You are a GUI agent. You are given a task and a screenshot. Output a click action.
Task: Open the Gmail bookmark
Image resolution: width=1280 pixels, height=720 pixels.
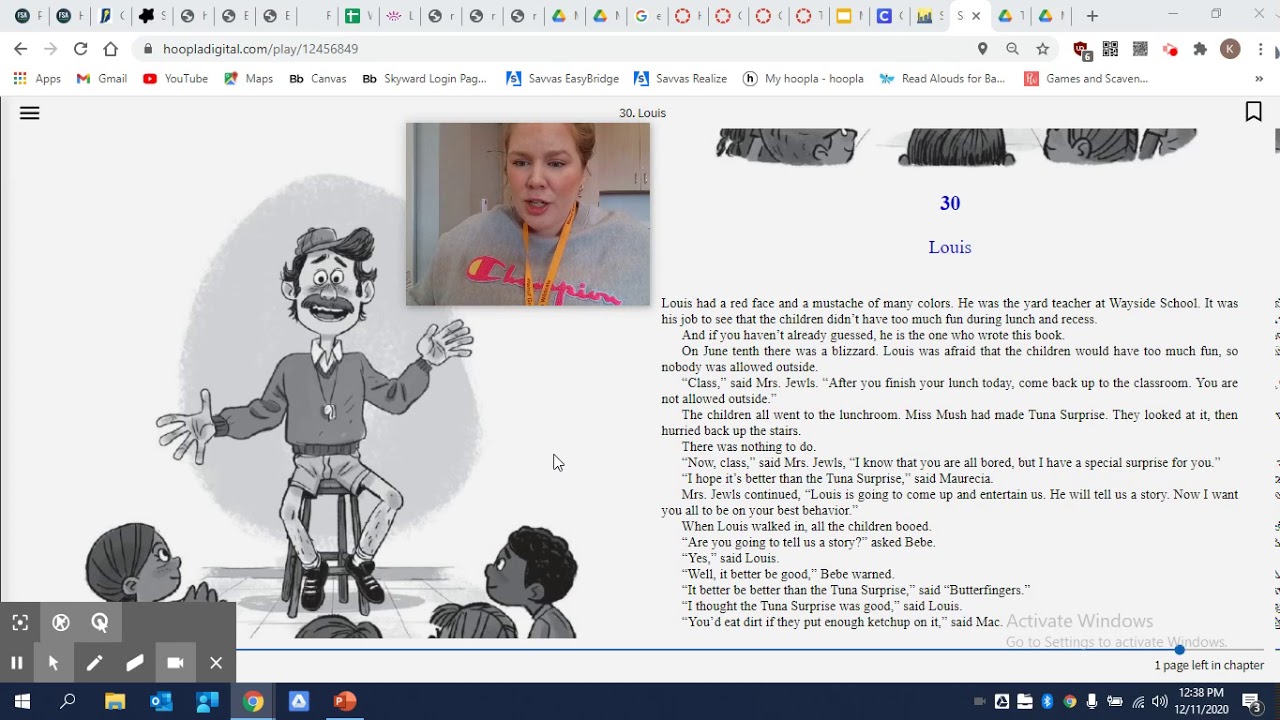[x=102, y=79]
